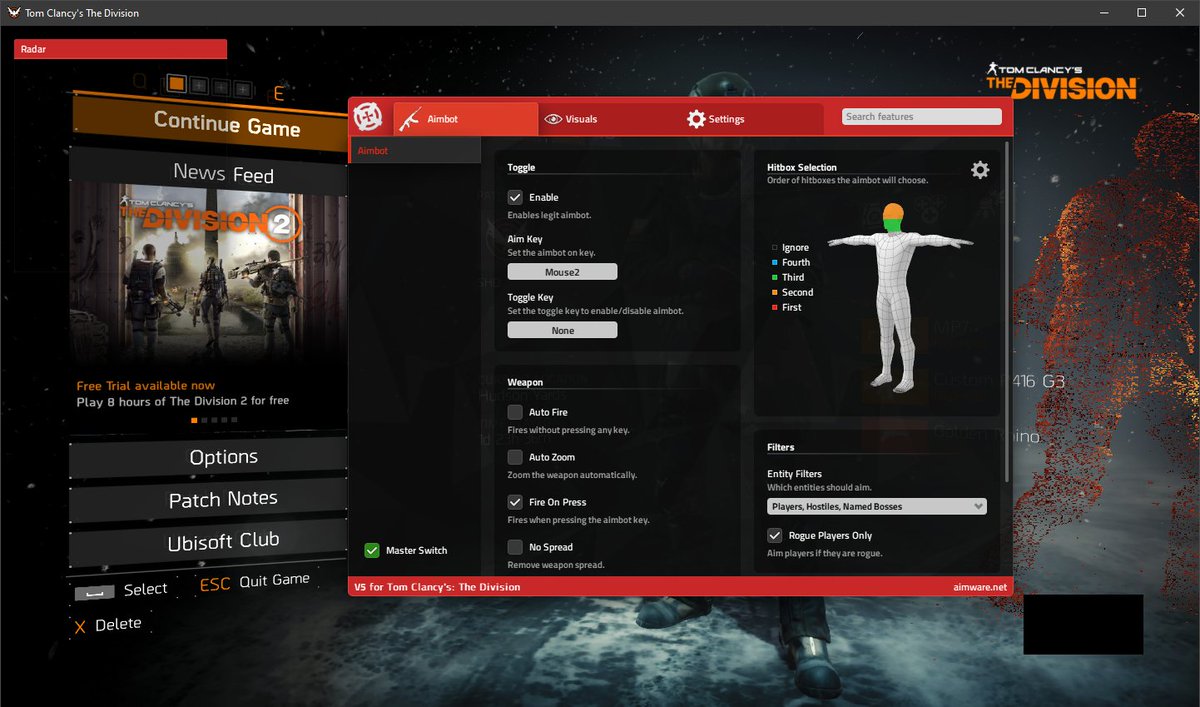Check the No Spread option

(x=515, y=547)
